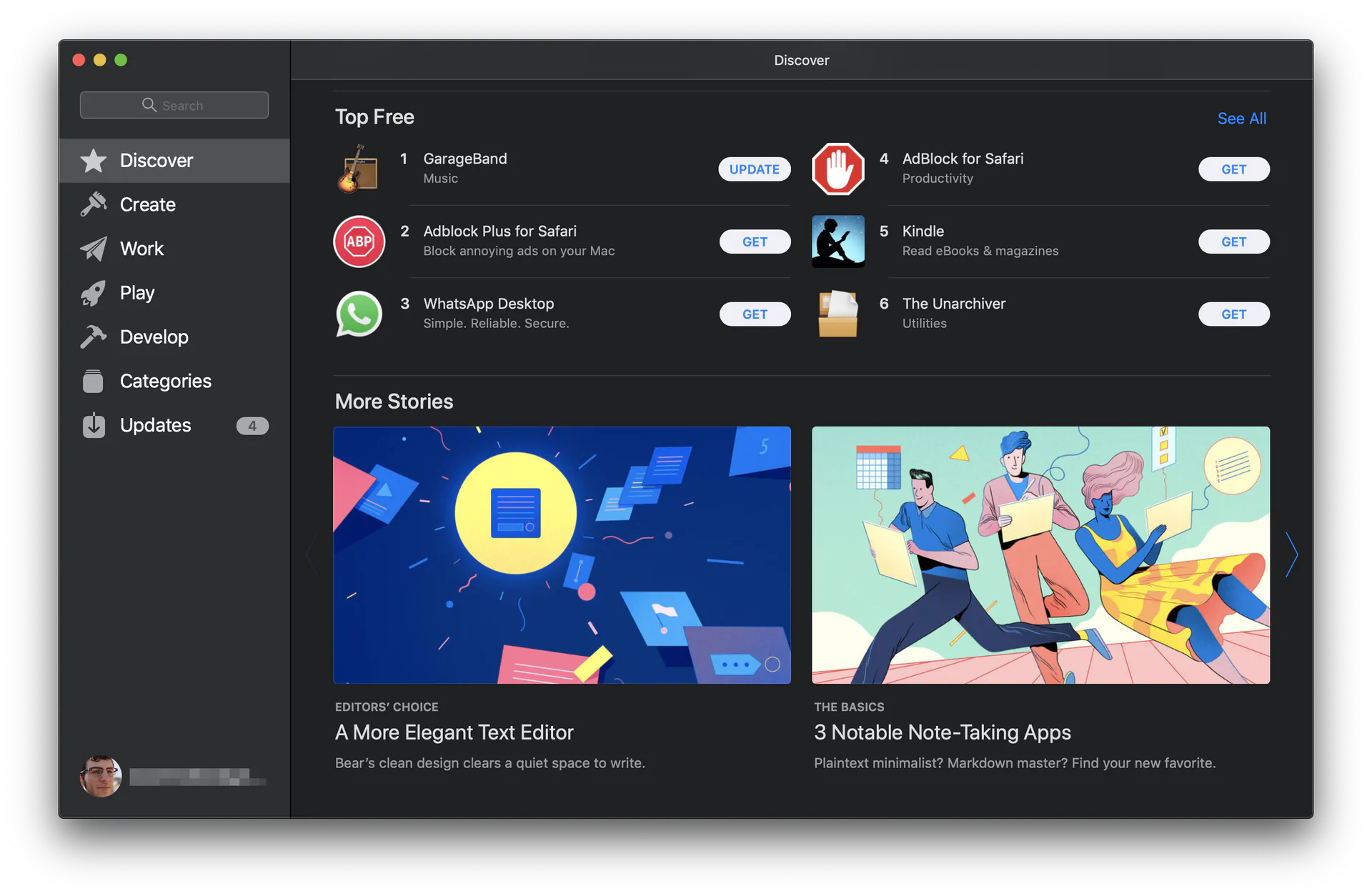This screenshot has width=1372, height=896.
Task: Open the AdBlock for Safari hand icon
Action: point(837,169)
